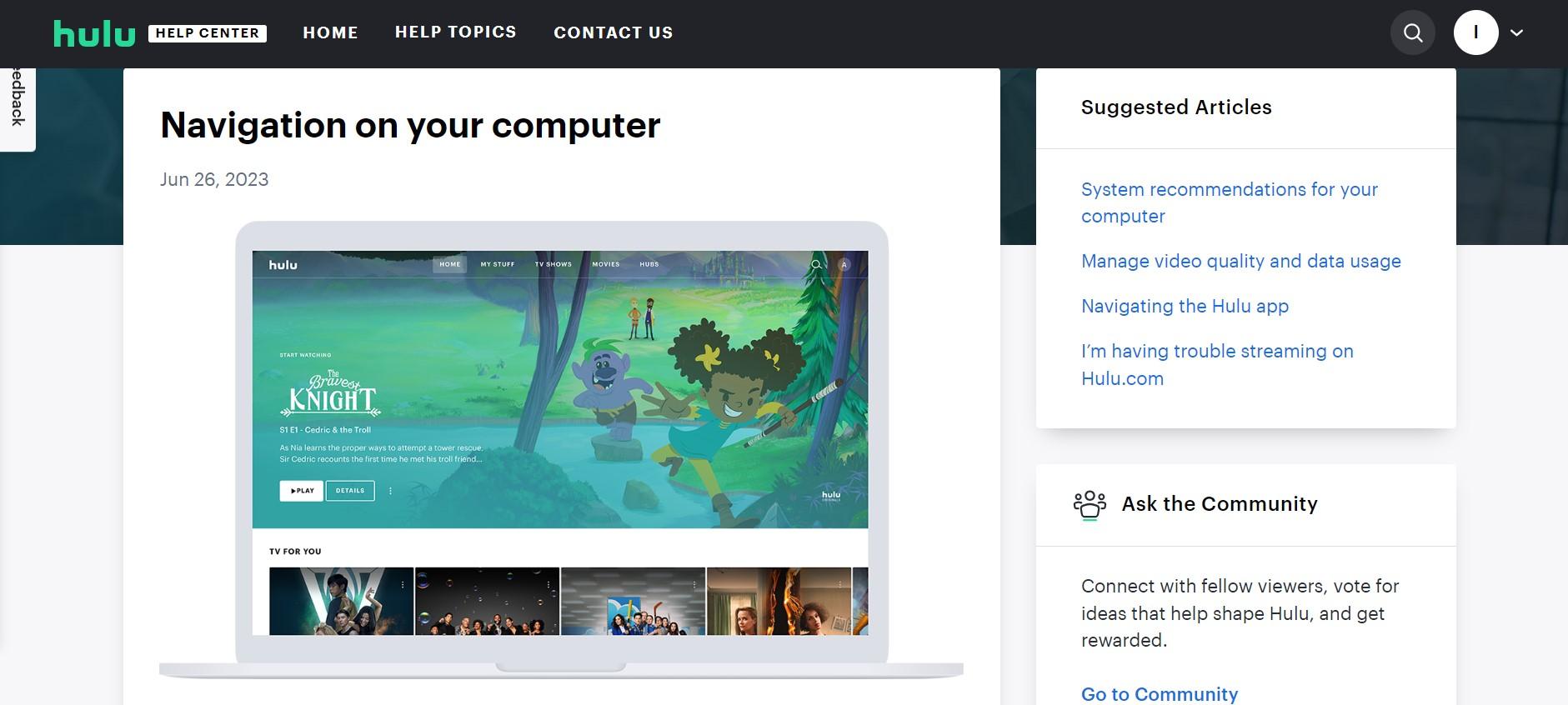Click the laptop screenshot illustration
Image resolution: width=1568 pixels, height=705 pixels.
561,450
